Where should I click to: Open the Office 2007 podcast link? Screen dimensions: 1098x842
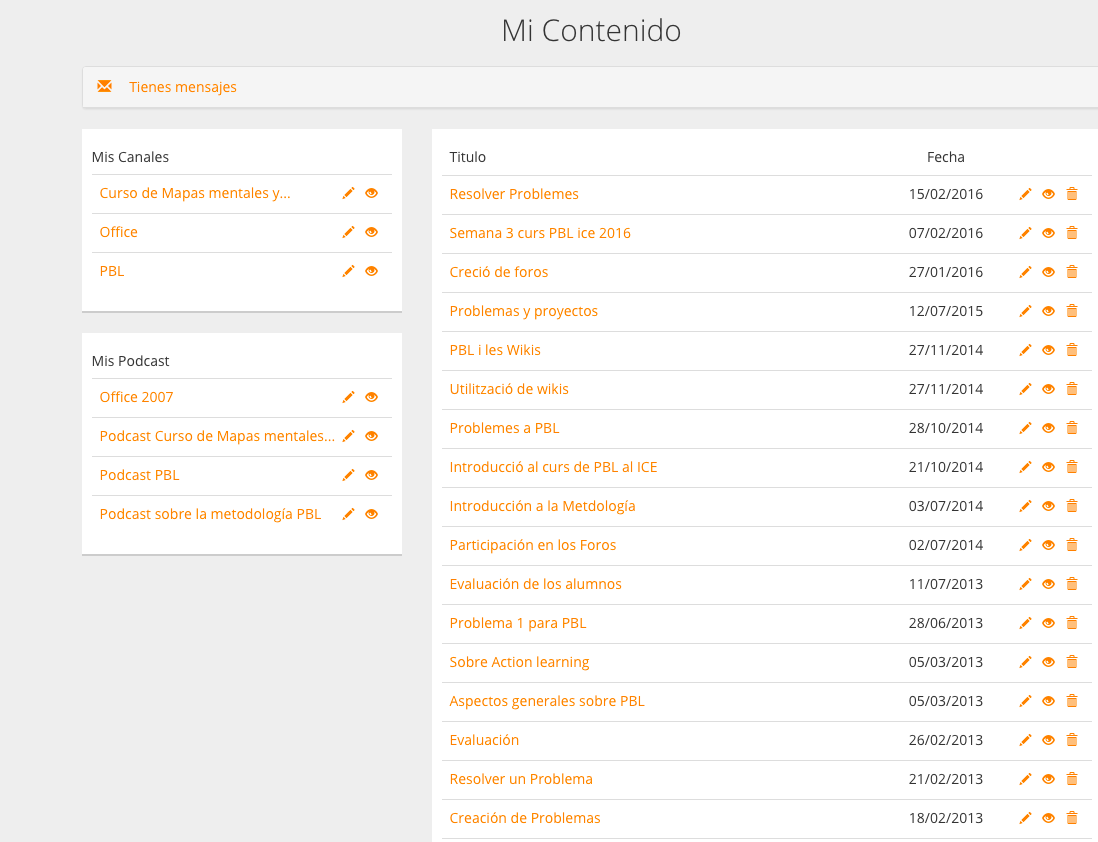pos(137,398)
